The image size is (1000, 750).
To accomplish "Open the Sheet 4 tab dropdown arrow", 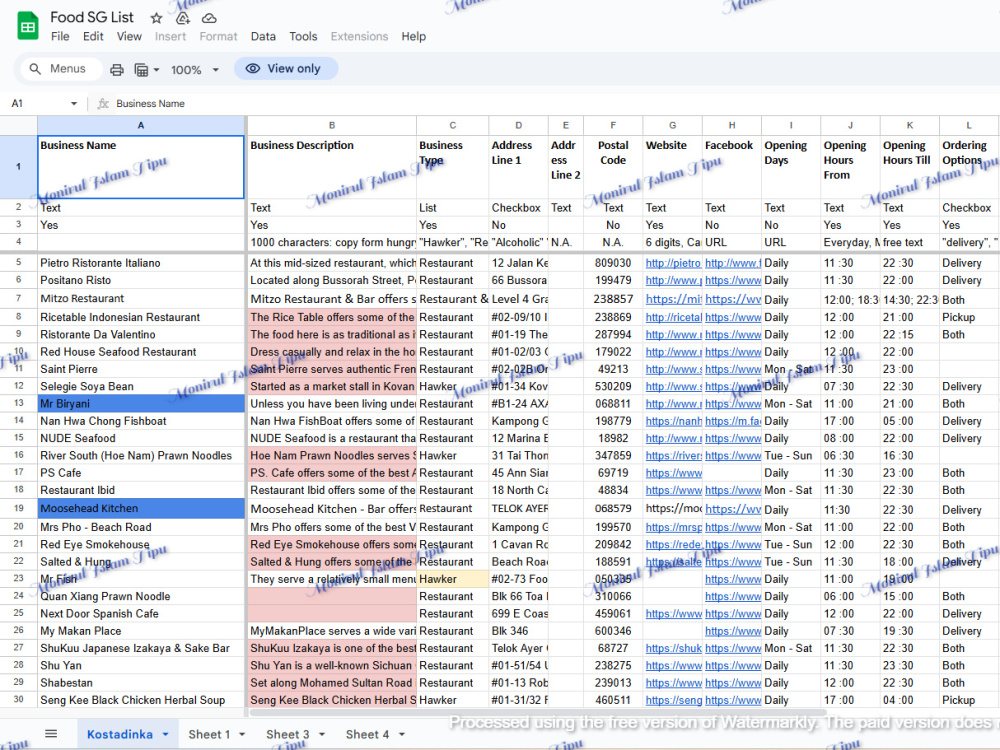I will coord(401,734).
